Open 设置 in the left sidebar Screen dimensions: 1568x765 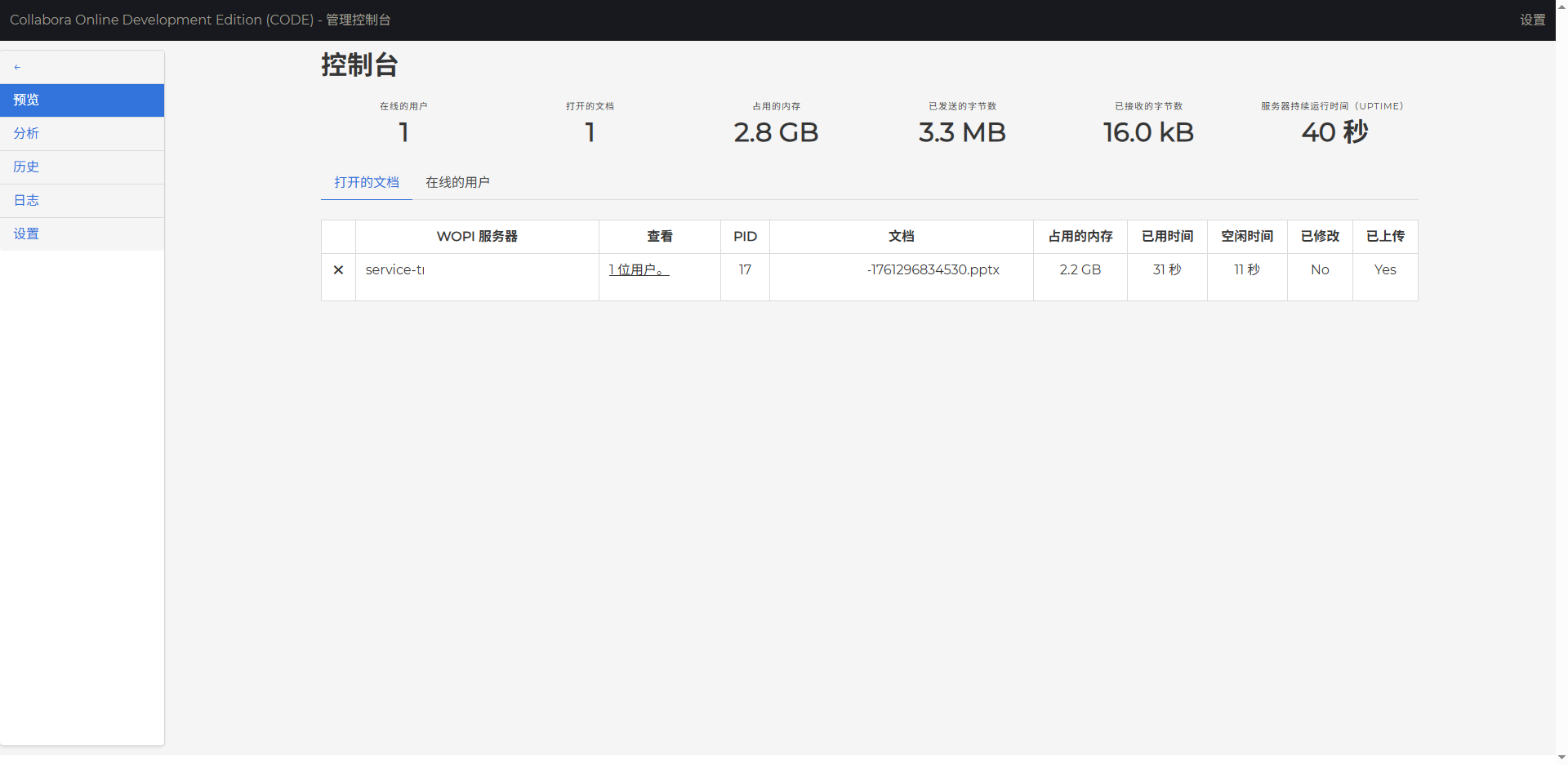[x=82, y=234]
